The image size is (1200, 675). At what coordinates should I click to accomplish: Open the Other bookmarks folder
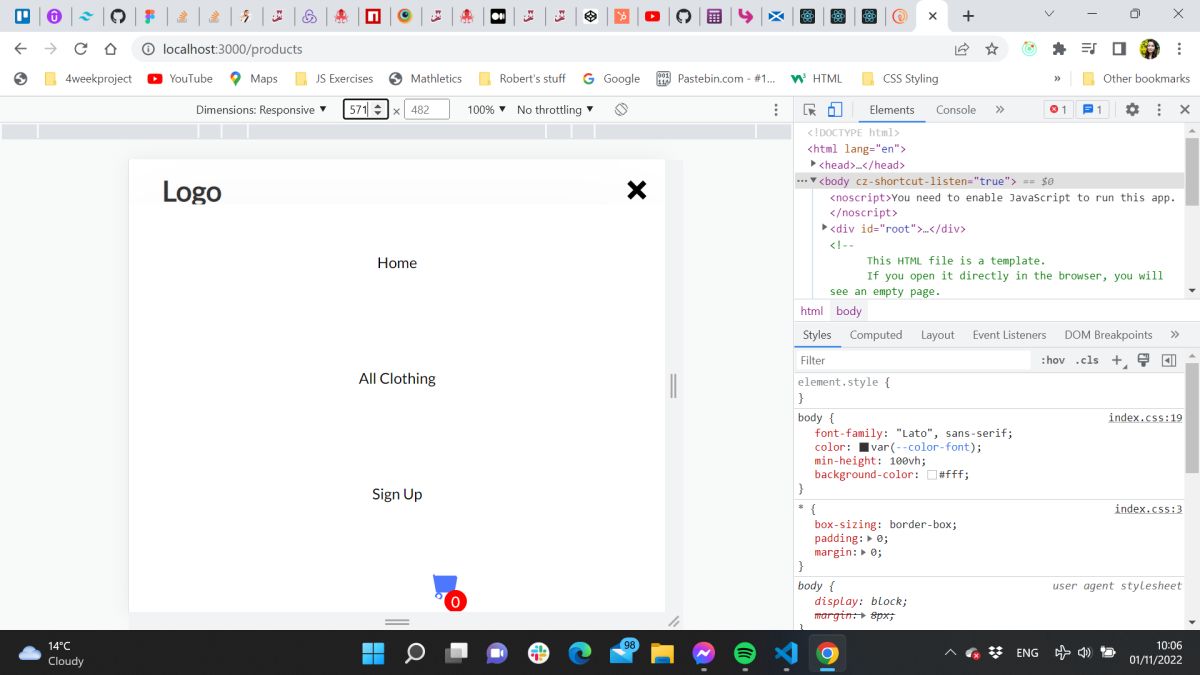pos(1136,78)
